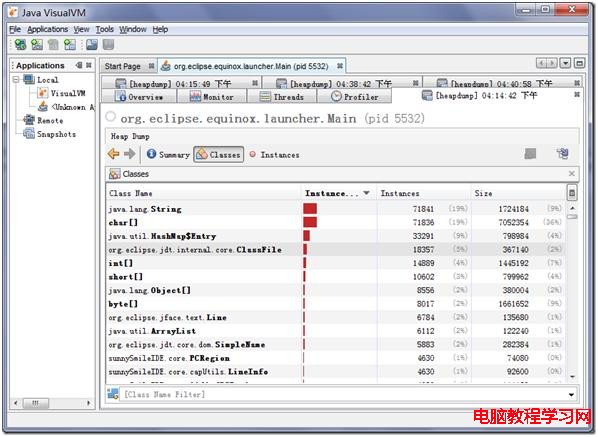Viewport: 598px width, 437px height.
Task: Close the Applications panel
Action: pyautogui.click(x=88, y=65)
